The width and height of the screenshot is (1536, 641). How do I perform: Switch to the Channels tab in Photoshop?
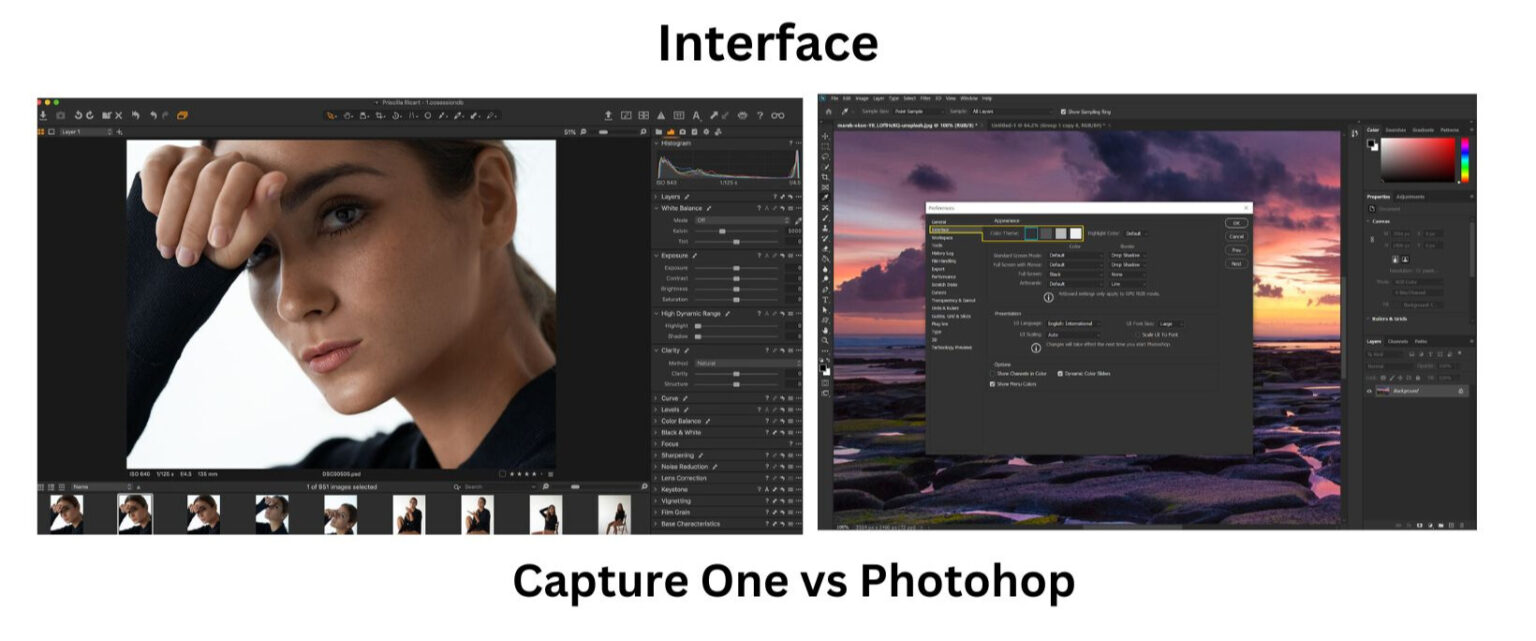click(1398, 342)
